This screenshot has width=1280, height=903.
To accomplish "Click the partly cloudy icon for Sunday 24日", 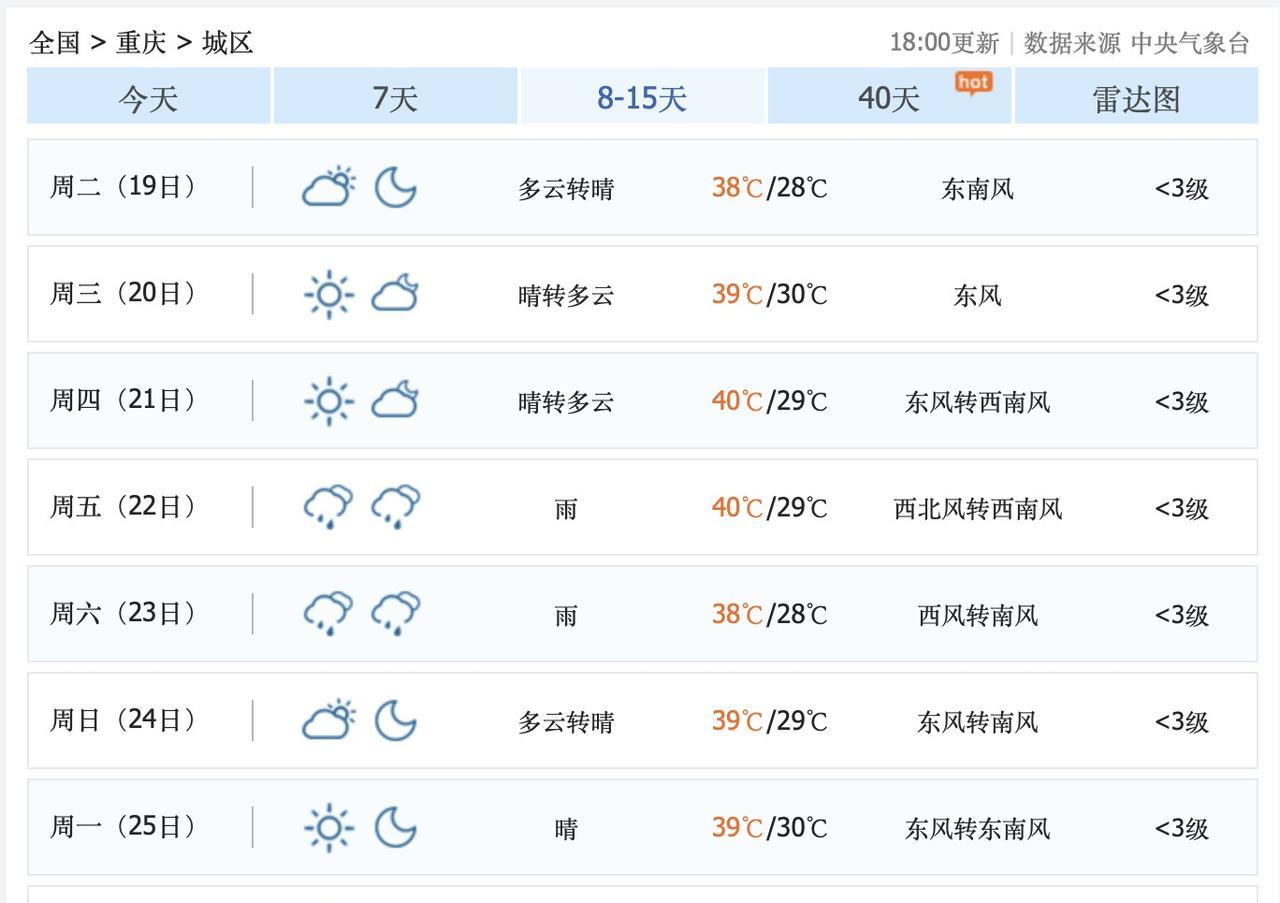I will [x=329, y=720].
